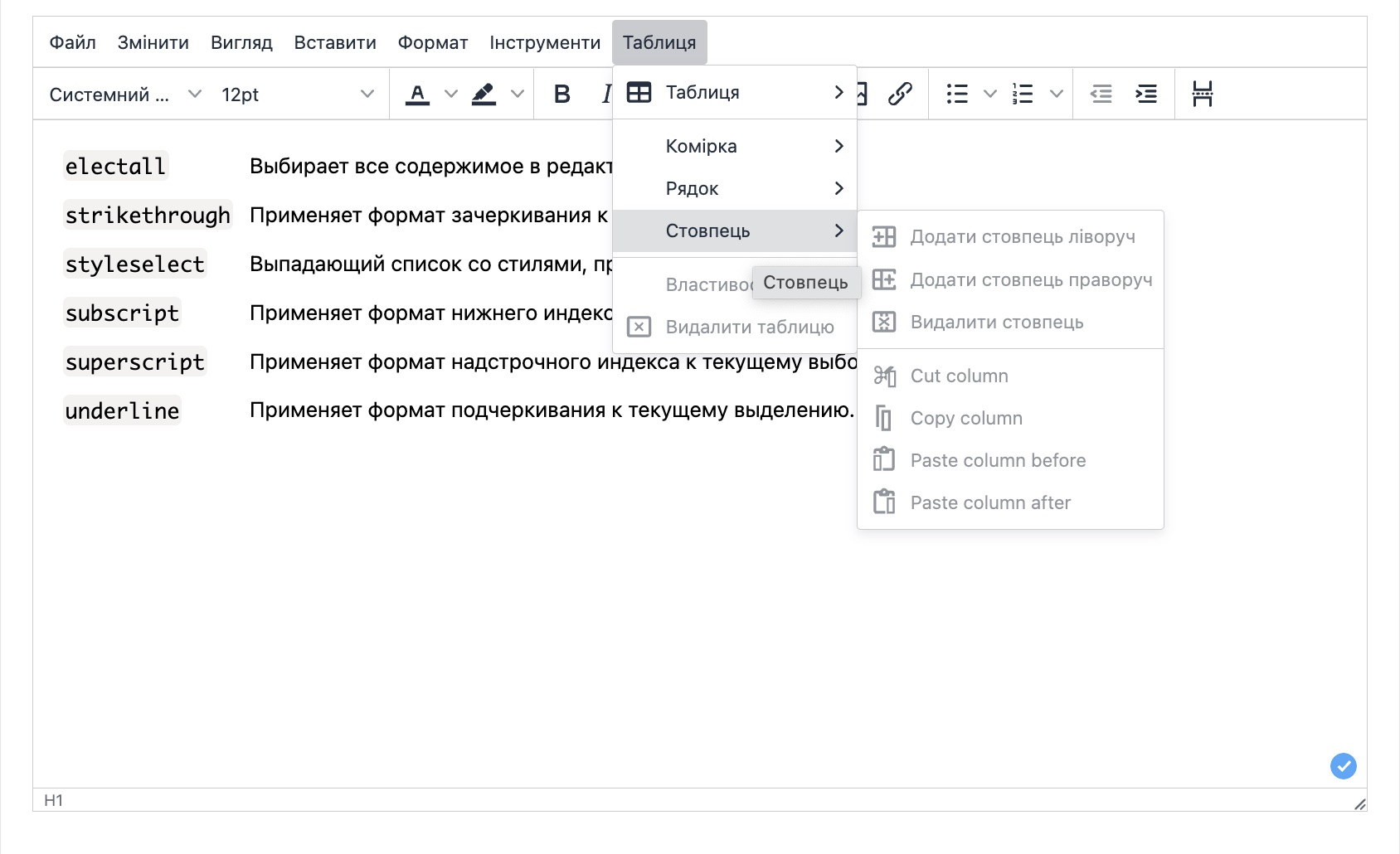The width and height of the screenshot is (1400, 854).
Task: Click the text color icon
Action: (417, 95)
